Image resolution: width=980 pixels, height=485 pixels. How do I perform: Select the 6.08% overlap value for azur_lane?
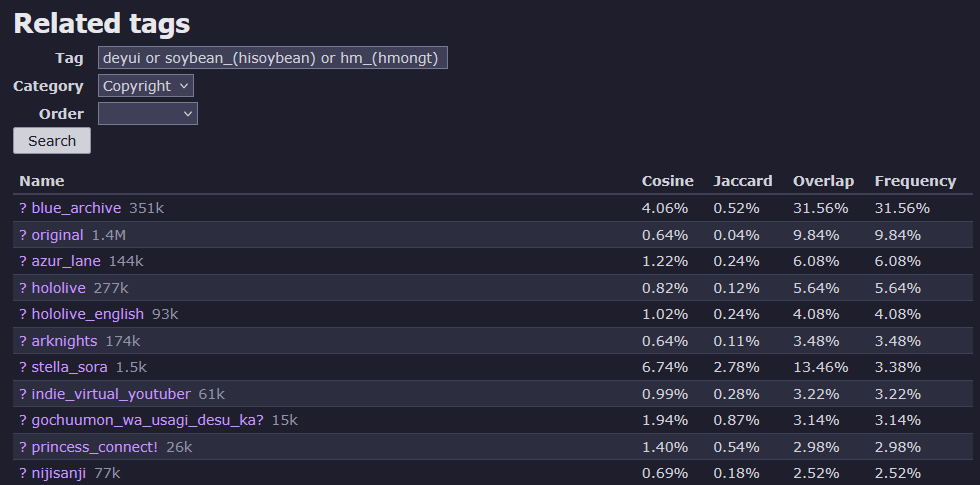click(x=816, y=261)
